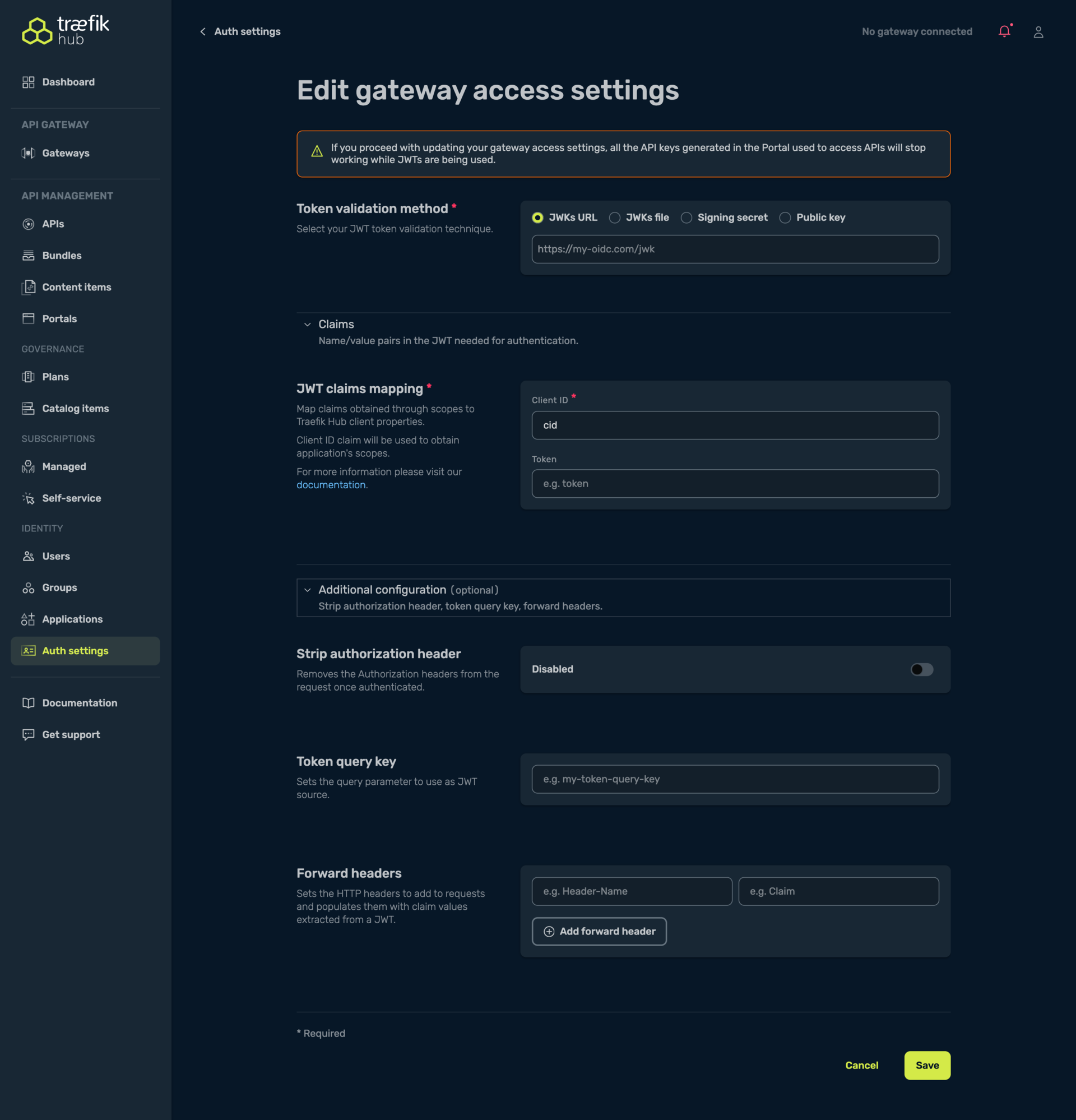The height and width of the screenshot is (1120, 1076).
Task: Click plus icon on Add forward header
Action: pos(549,932)
